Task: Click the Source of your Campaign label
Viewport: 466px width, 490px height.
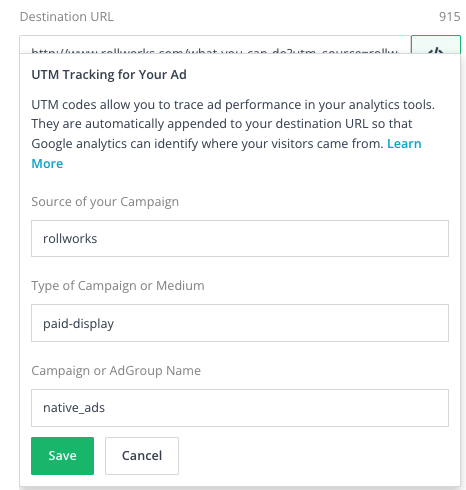Action: point(105,202)
